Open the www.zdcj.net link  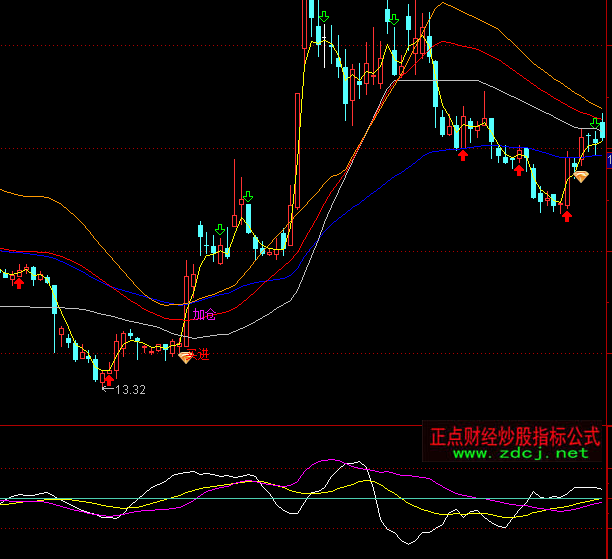tap(520, 453)
